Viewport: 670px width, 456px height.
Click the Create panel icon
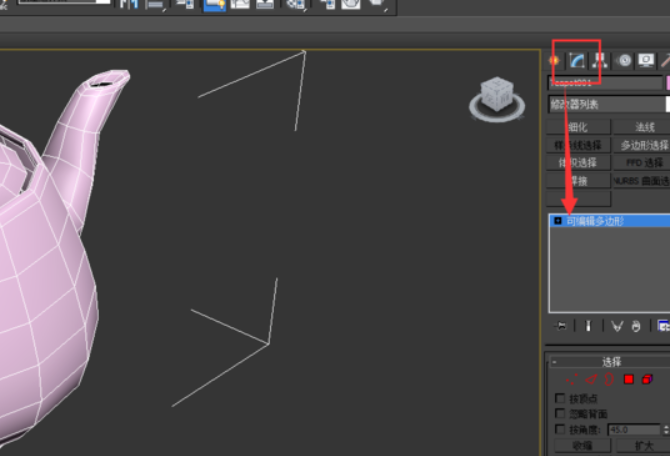click(554, 60)
